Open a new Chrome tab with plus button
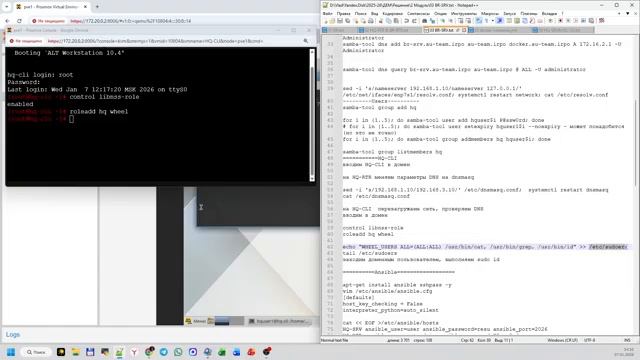 tap(97, 7)
